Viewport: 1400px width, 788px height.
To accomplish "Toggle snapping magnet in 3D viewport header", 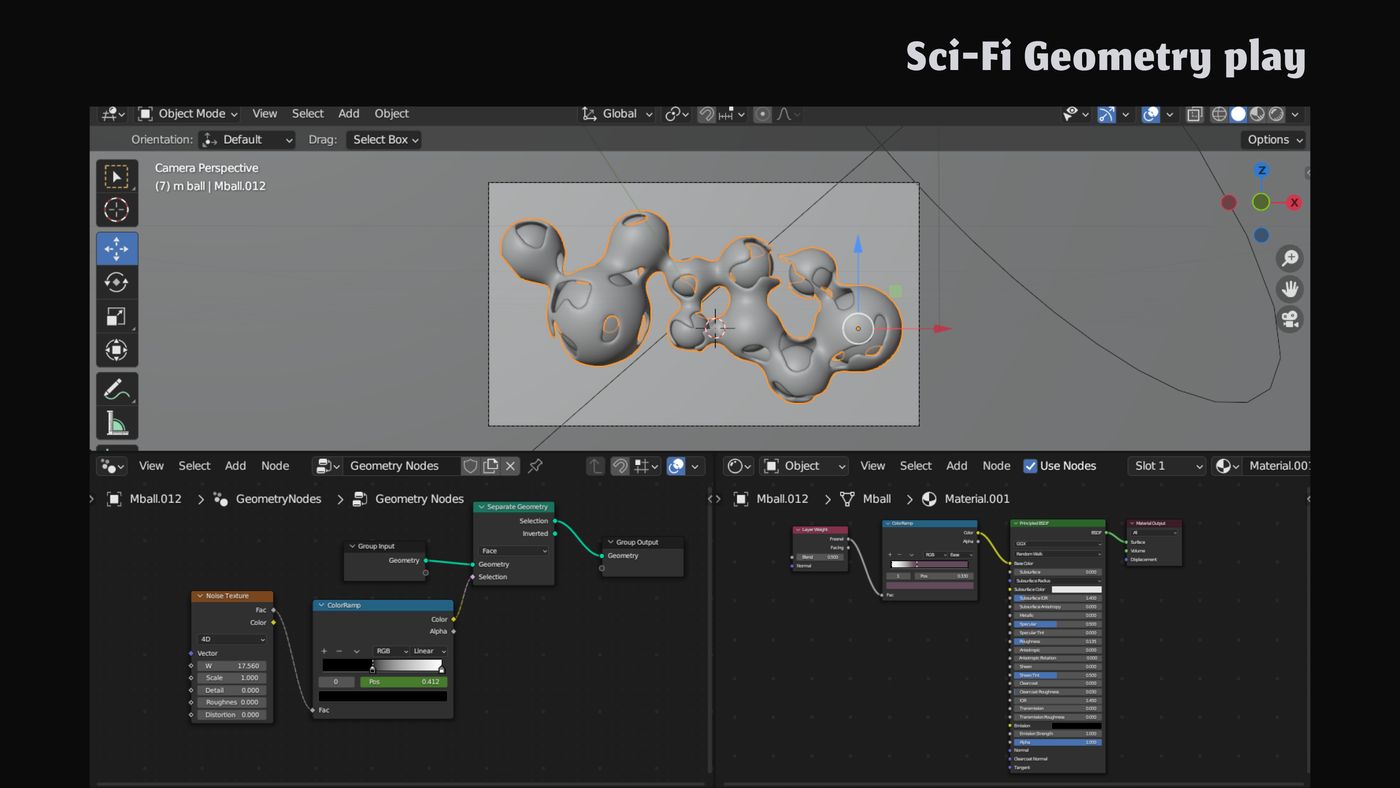I will pos(706,114).
